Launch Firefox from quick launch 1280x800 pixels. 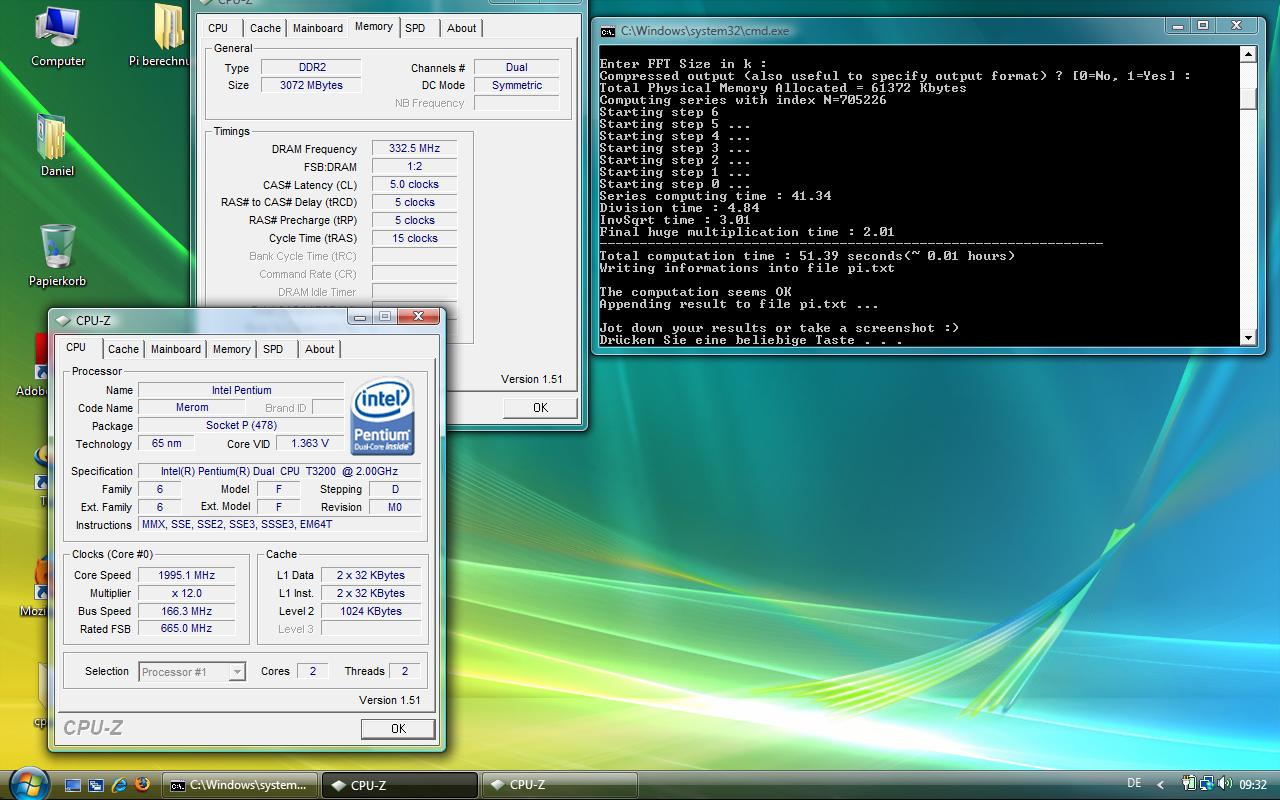(142, 784)
